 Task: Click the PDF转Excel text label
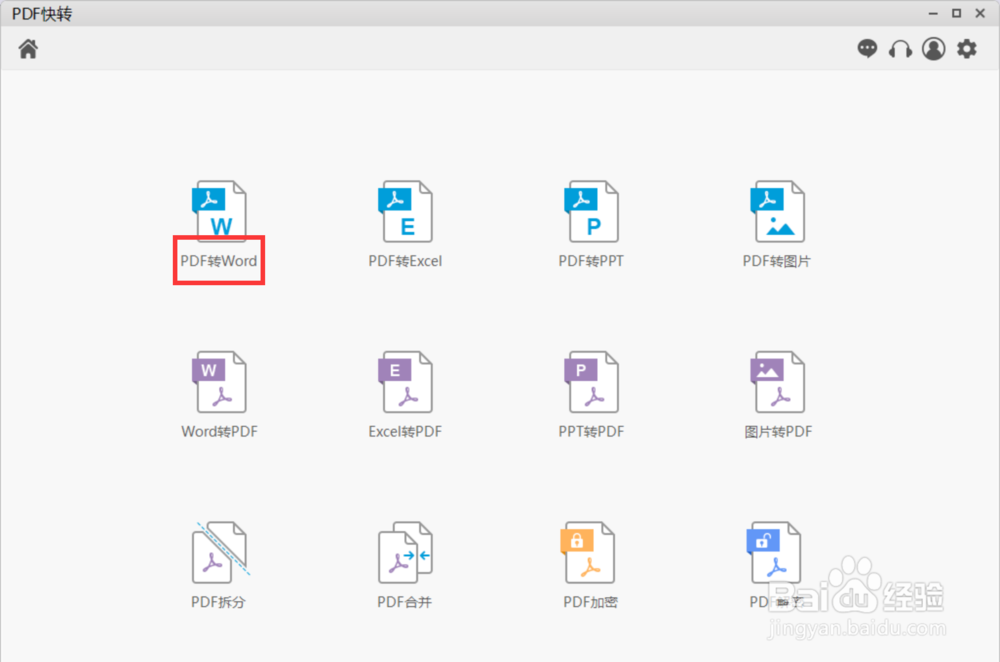[405, 261]
